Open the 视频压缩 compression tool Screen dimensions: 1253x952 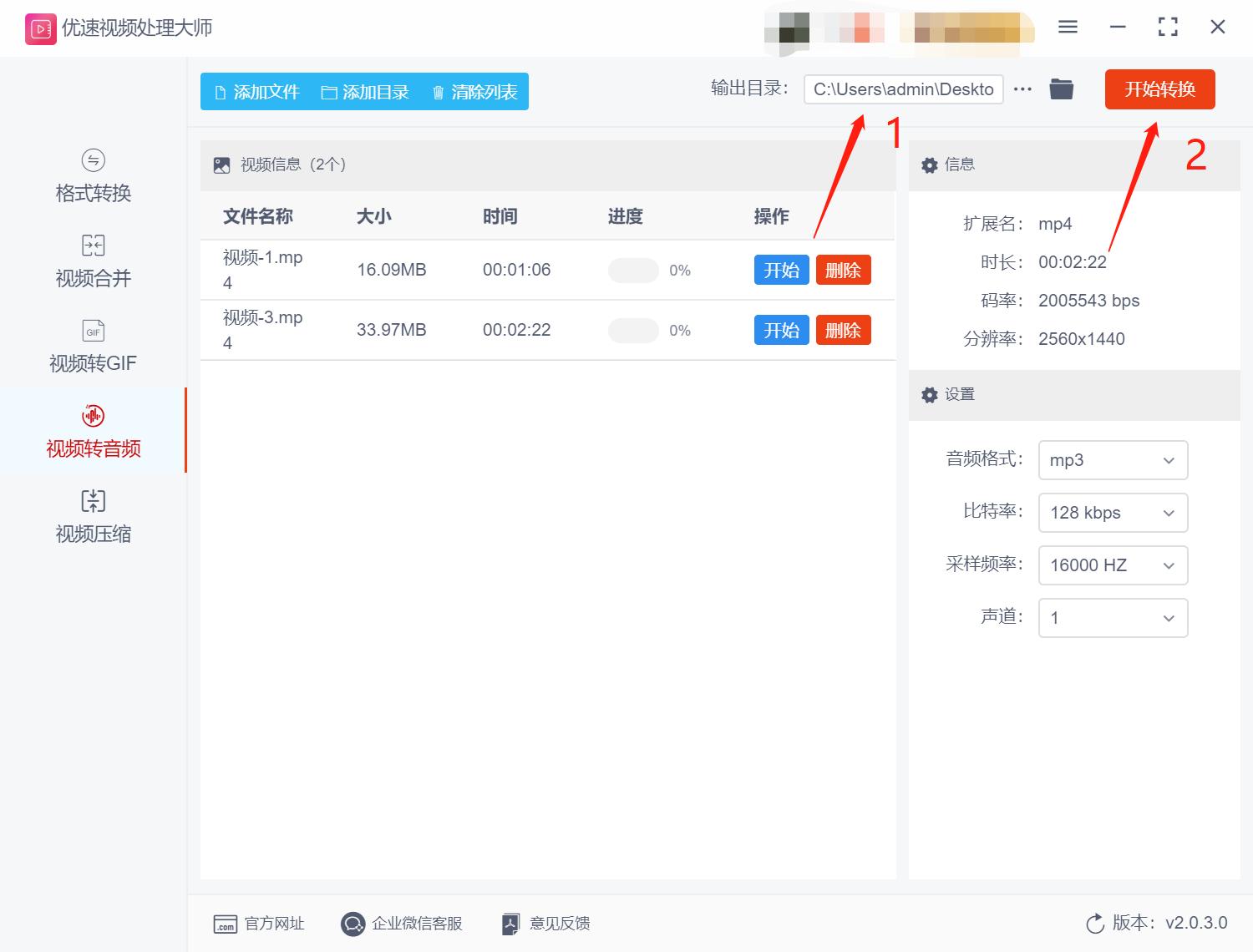tap(92, 518)
